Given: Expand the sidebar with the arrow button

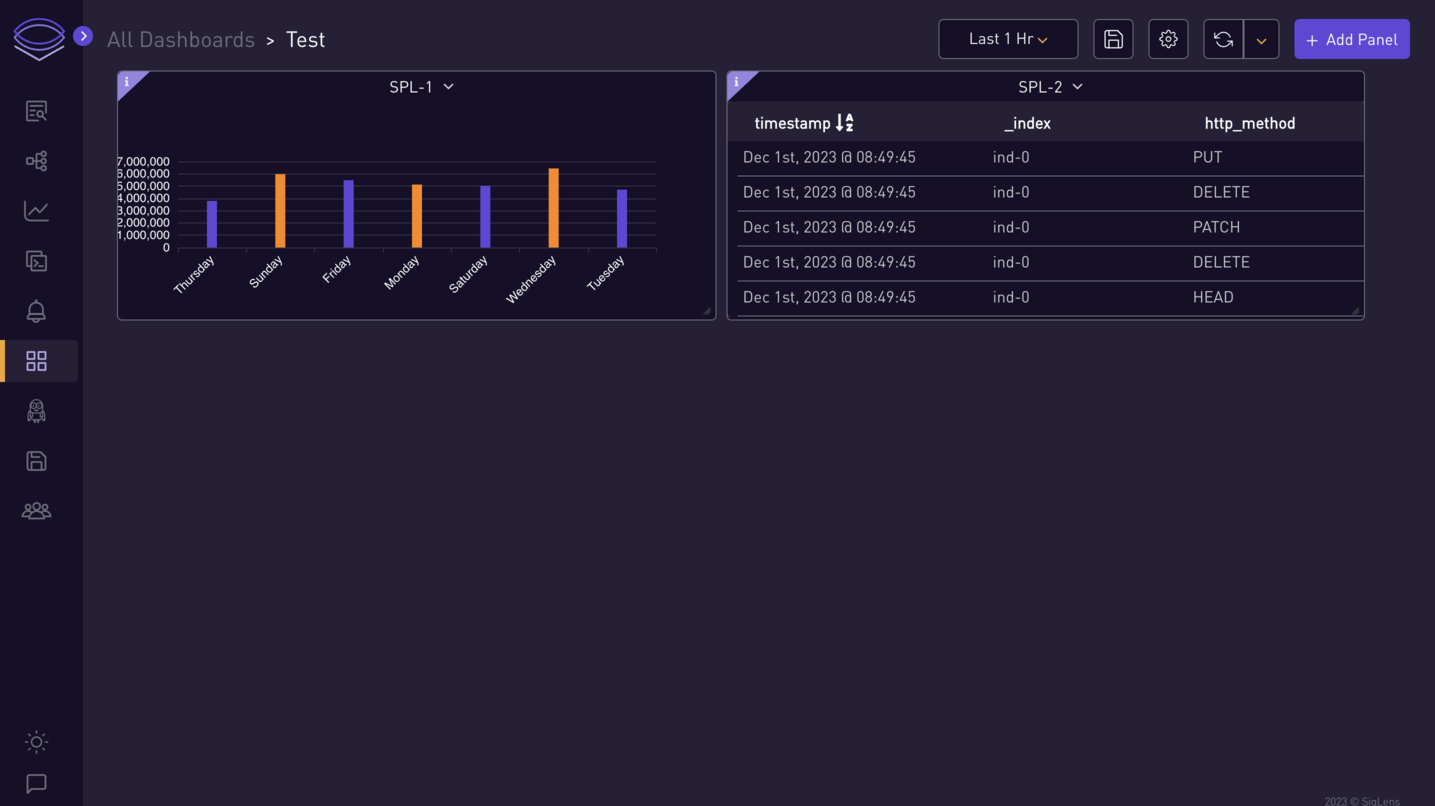Looking at the screenshot, I should 83,36.
